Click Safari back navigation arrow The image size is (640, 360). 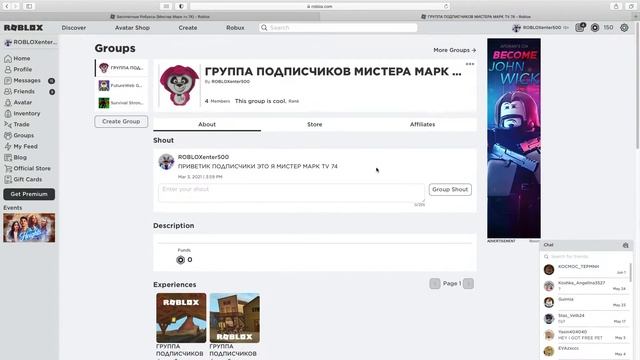tap(7, 6)
